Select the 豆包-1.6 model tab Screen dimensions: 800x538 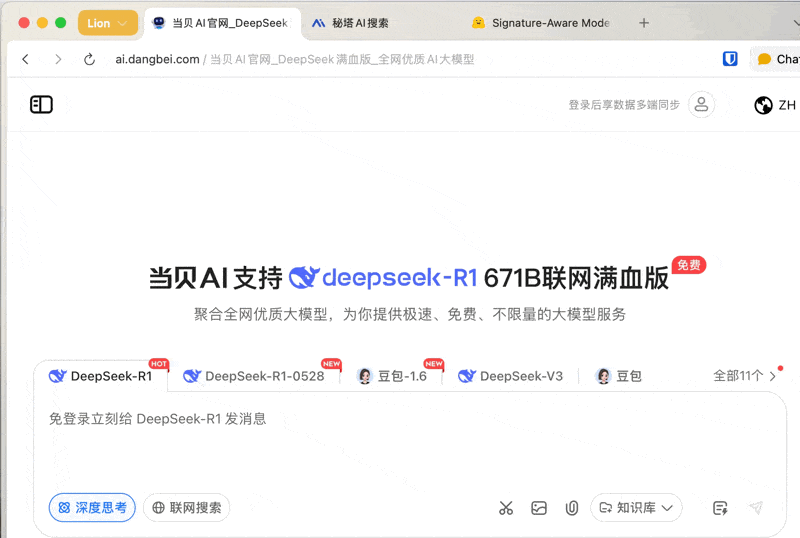[392, 376]
